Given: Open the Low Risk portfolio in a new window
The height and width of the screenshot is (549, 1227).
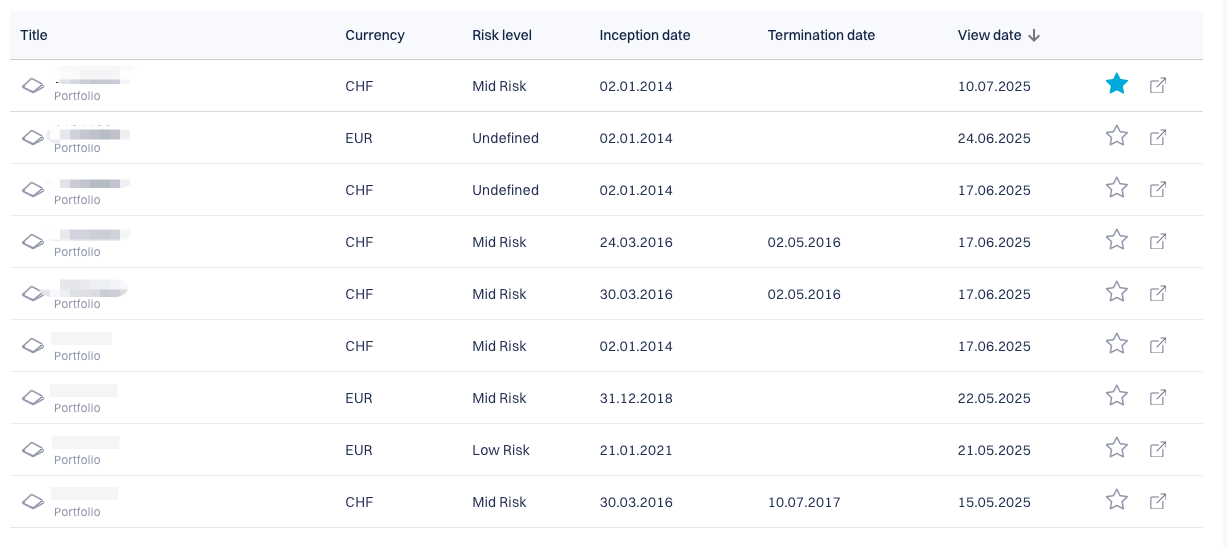Looking at the screenshot, I should pyautogui.click(x=1158, y=449).
